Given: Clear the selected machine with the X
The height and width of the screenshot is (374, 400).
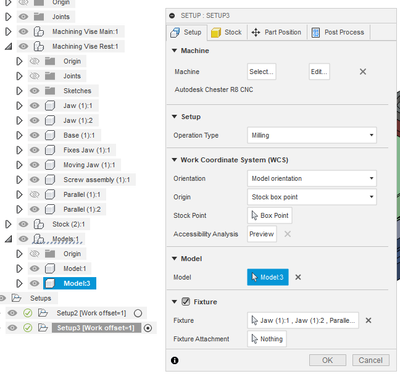Looking at the screenshot, I should pos(363,72).
